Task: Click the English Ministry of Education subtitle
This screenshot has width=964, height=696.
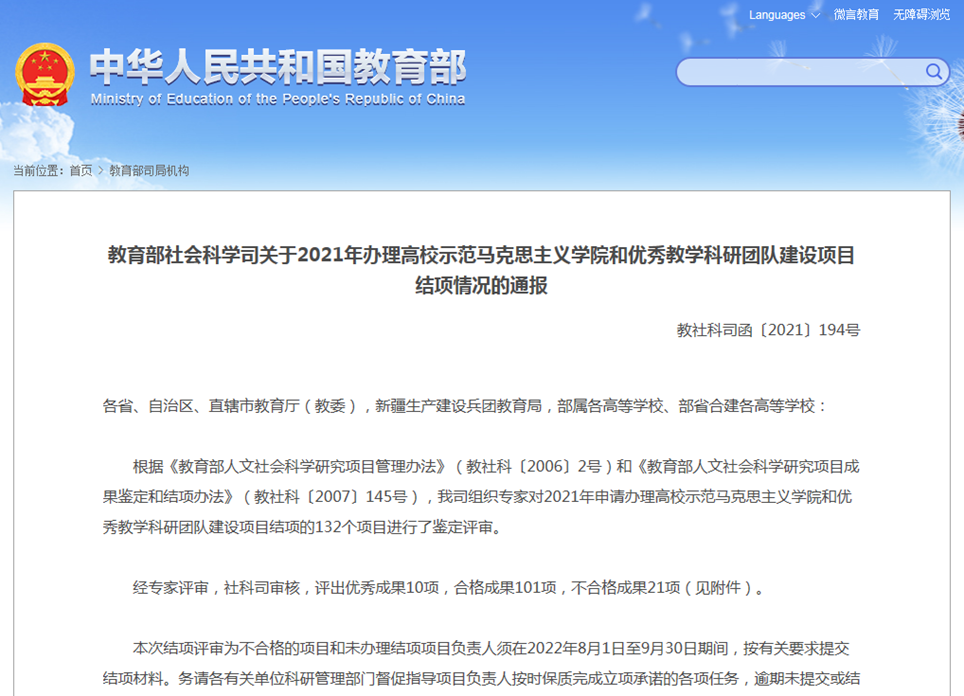Action: 278,99
